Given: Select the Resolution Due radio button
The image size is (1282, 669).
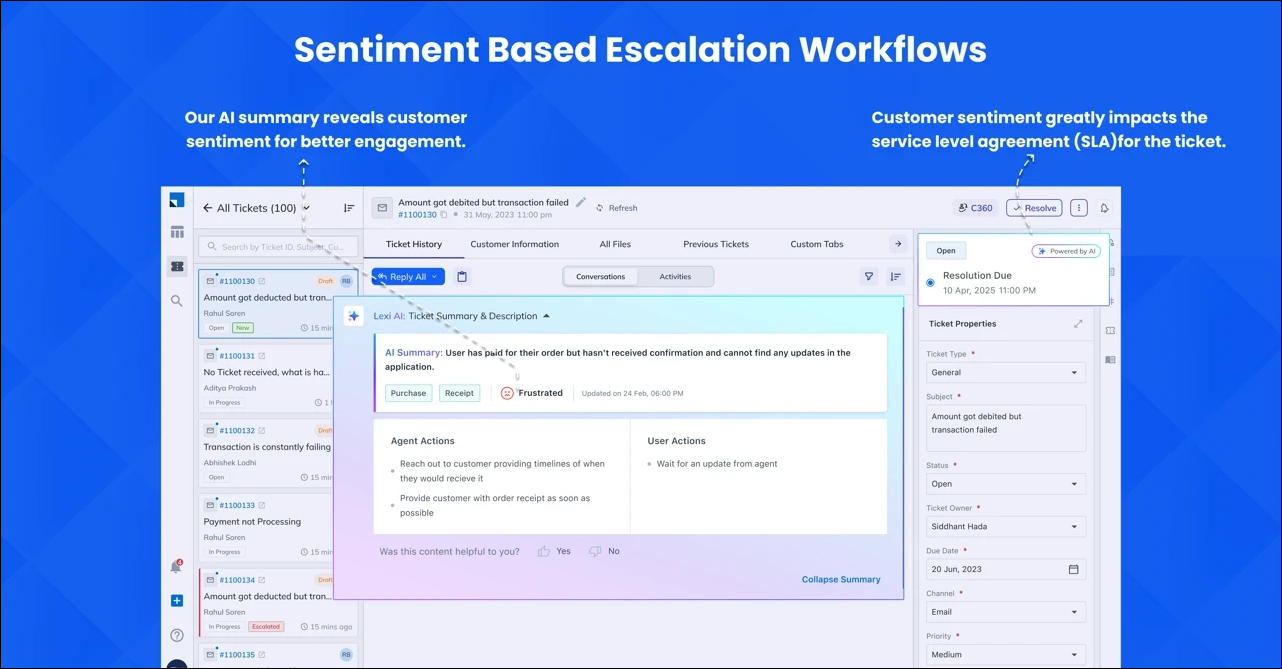Looking at the screenshot, I should pos(930,282).
